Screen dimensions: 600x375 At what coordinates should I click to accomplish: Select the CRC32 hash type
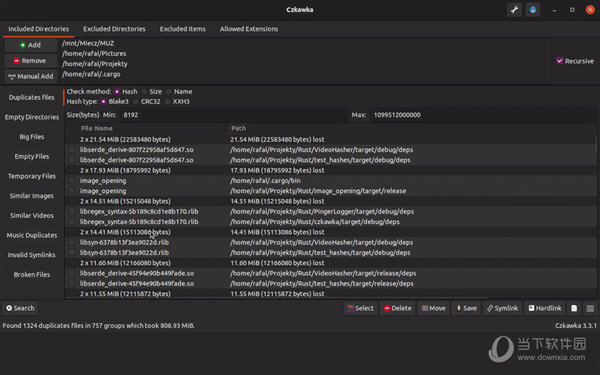(136, 102)
